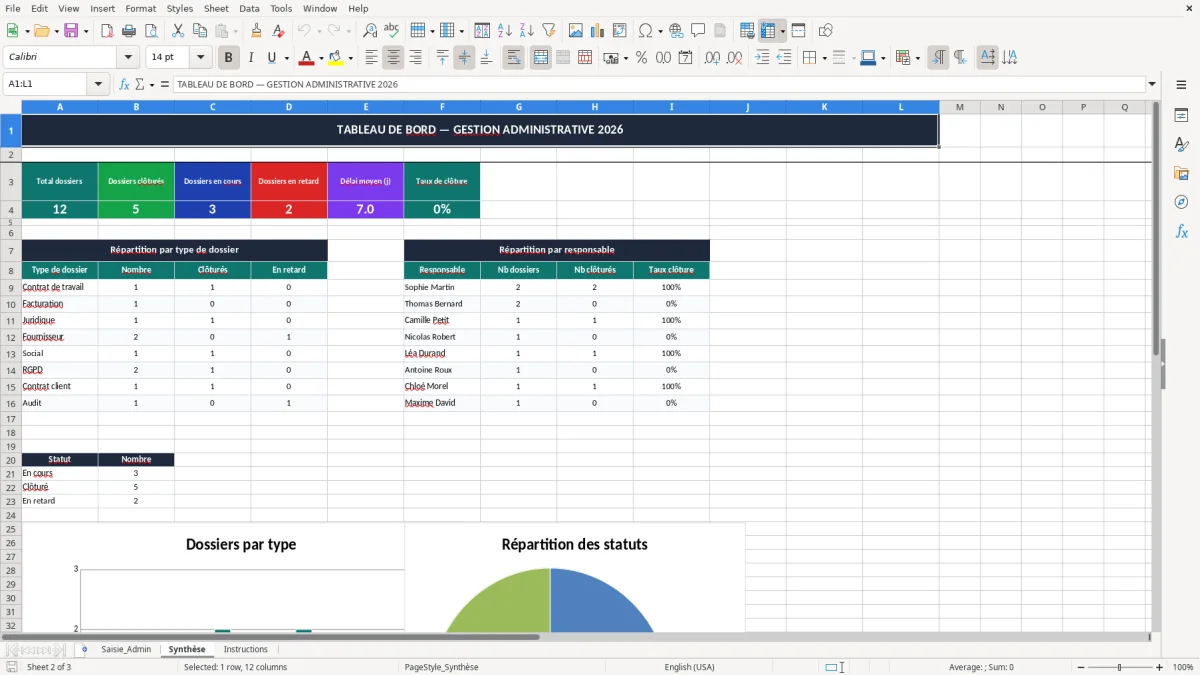Open the Data menu
Screen dimensions: 1200x675
[x=249, y=8]
